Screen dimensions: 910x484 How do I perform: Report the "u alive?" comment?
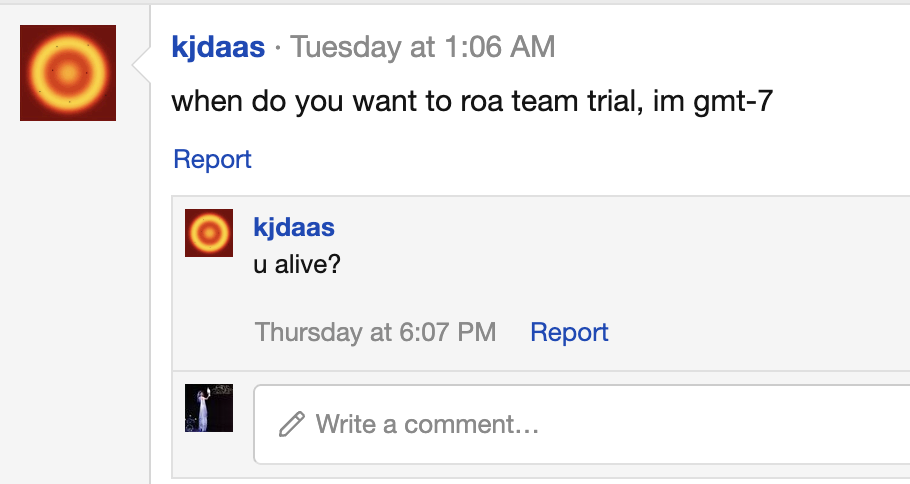[x=569, y=332]
